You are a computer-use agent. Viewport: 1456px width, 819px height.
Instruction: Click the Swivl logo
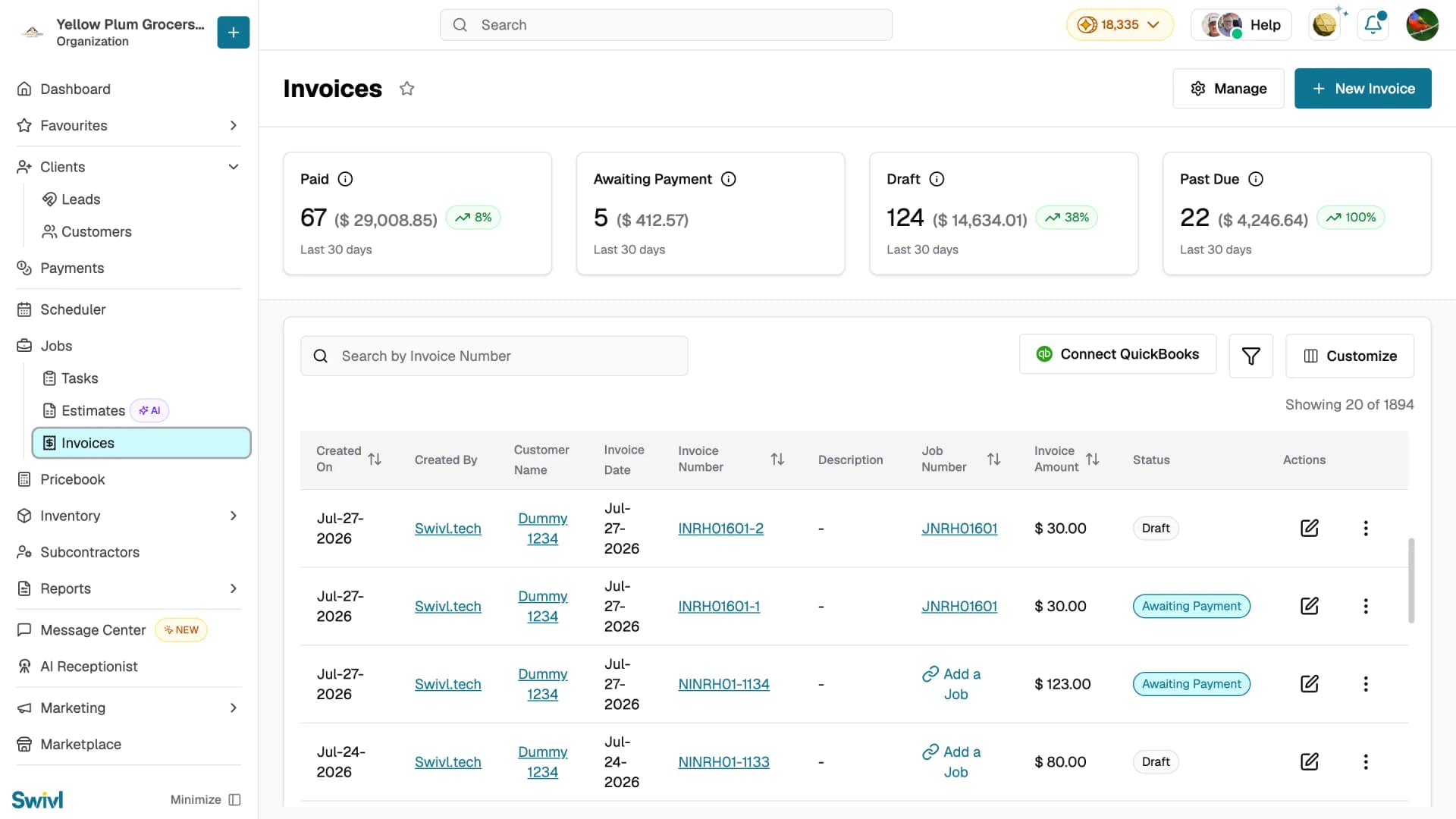pyautogui.click(x=37, y=799)
